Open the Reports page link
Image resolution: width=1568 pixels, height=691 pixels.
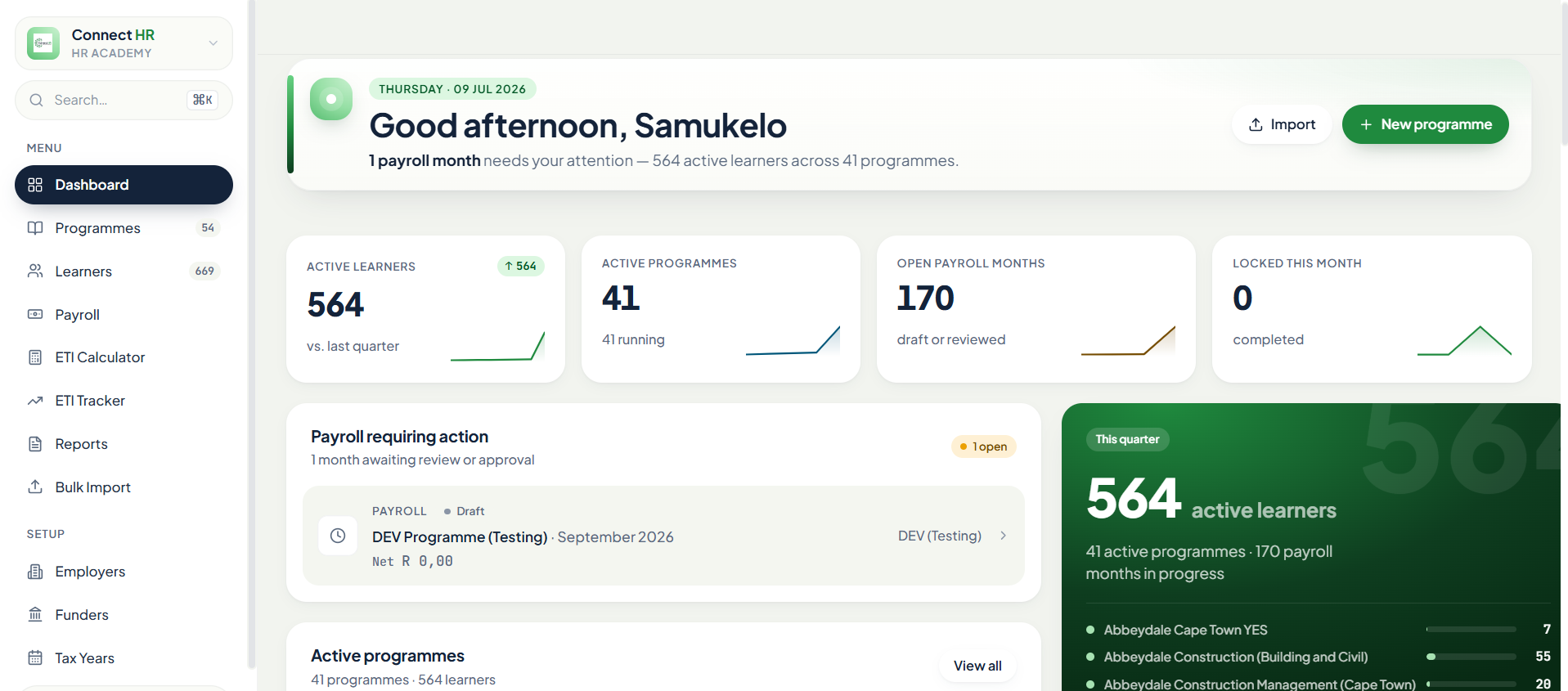tap(124, 444)
